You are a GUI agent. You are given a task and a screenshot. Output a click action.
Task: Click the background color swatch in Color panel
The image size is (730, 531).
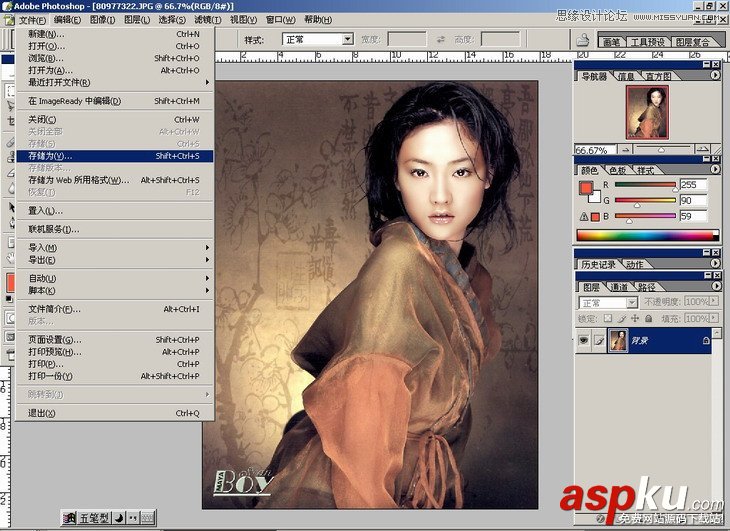pyautogui.click(x=596, y=198)
